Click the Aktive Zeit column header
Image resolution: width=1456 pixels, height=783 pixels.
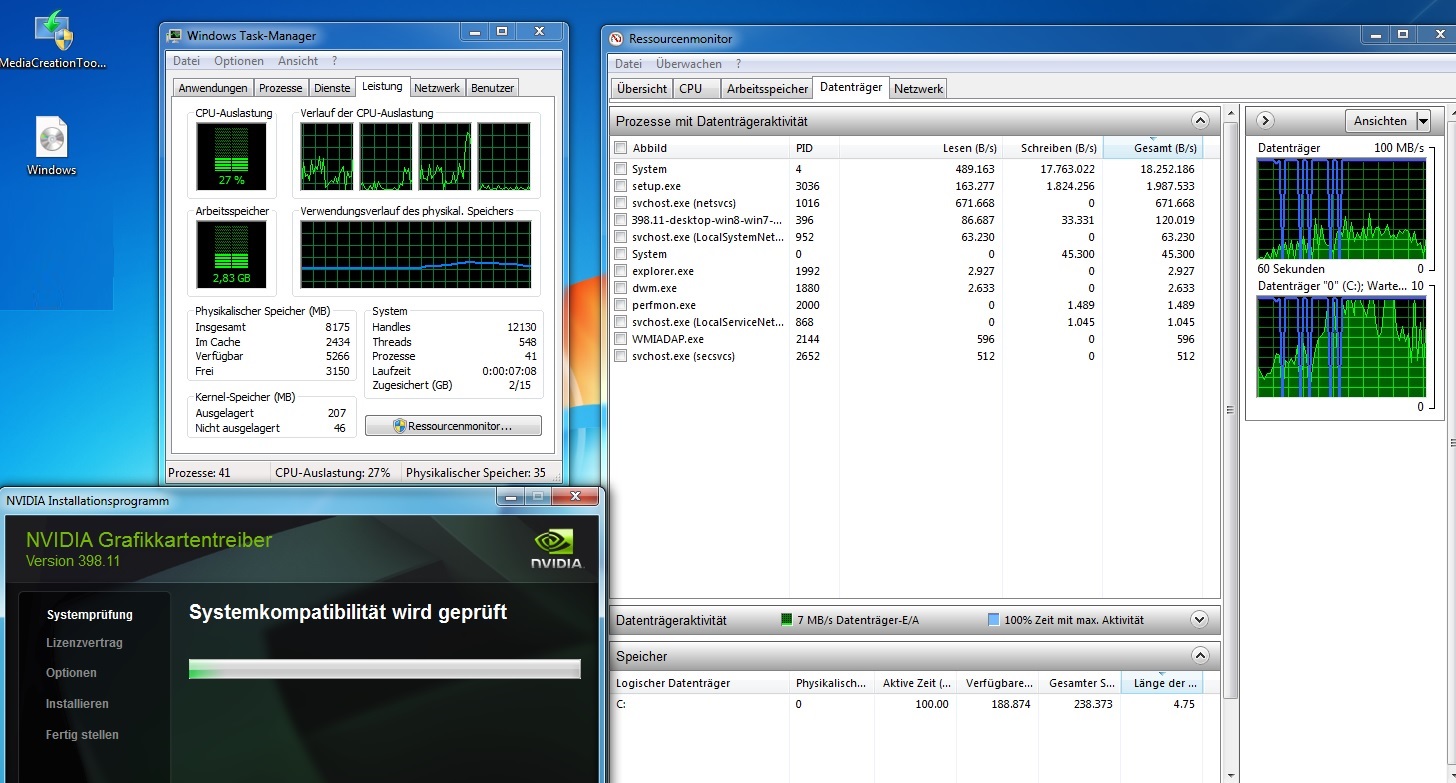coord(917,683)
